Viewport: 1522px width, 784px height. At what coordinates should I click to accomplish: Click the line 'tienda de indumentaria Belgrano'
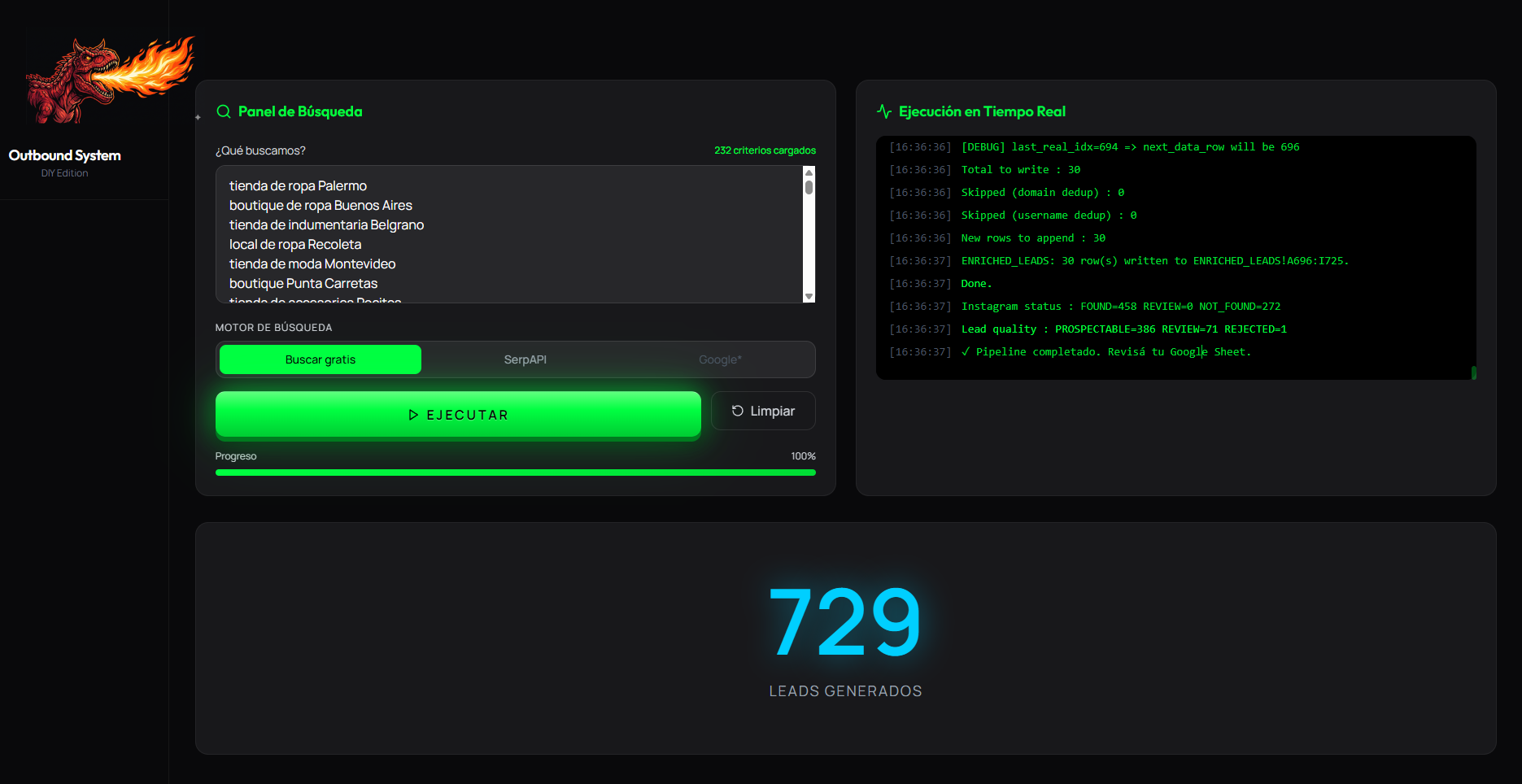(x=326, y=224)
